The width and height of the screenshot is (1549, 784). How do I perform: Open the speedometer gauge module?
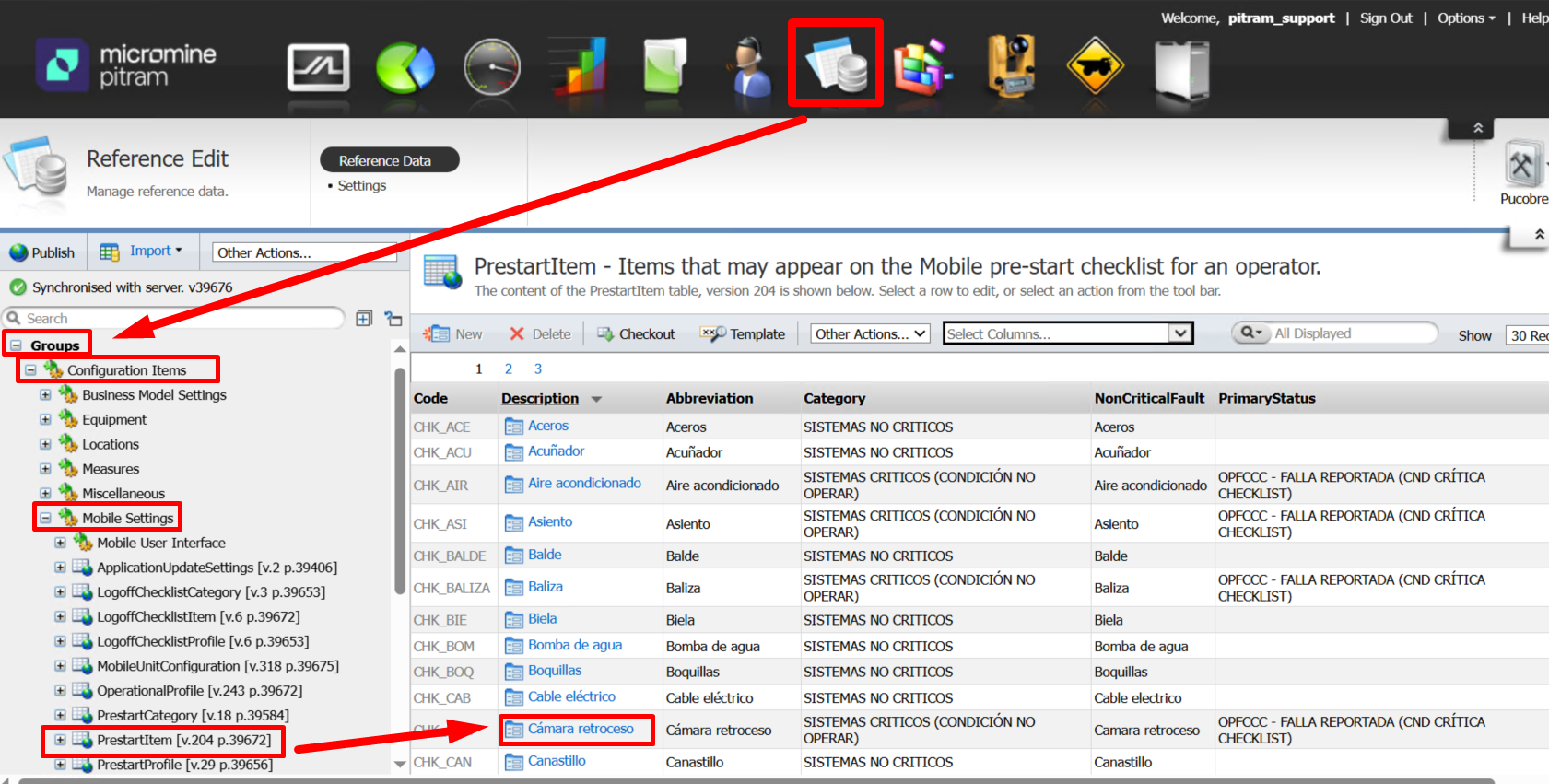coord(491,68)
